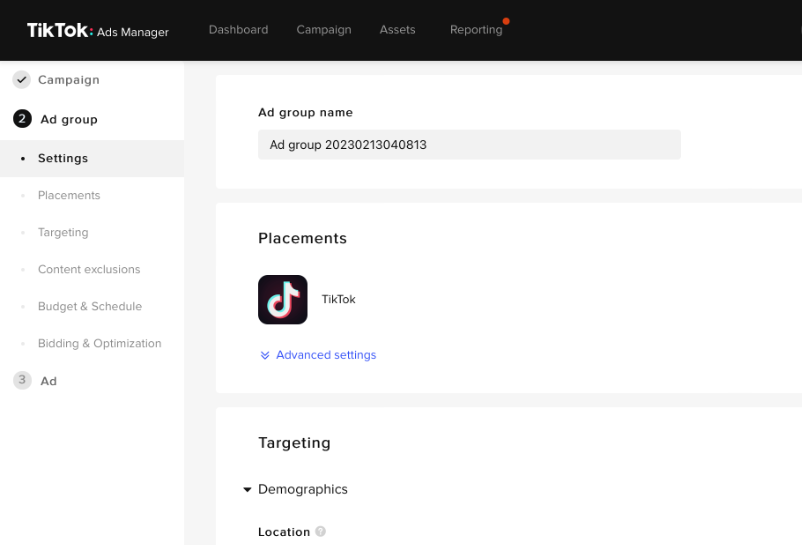Viewport: 802px width, 545px height.
Task: Open the Reporting menu
Action: pyautogui.click(x=476, y=30)
